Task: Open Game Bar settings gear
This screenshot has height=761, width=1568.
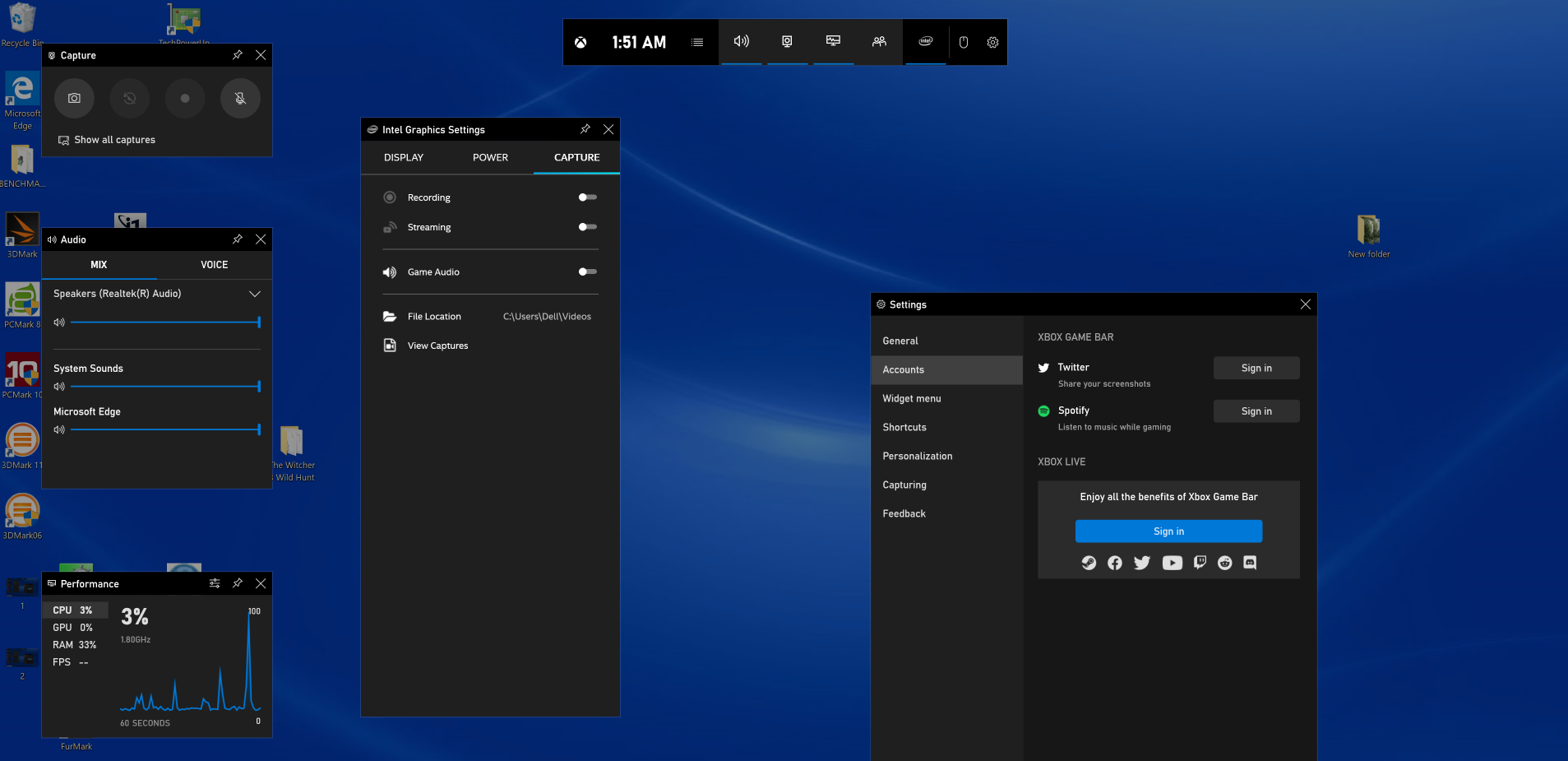Action: (992, 42)
